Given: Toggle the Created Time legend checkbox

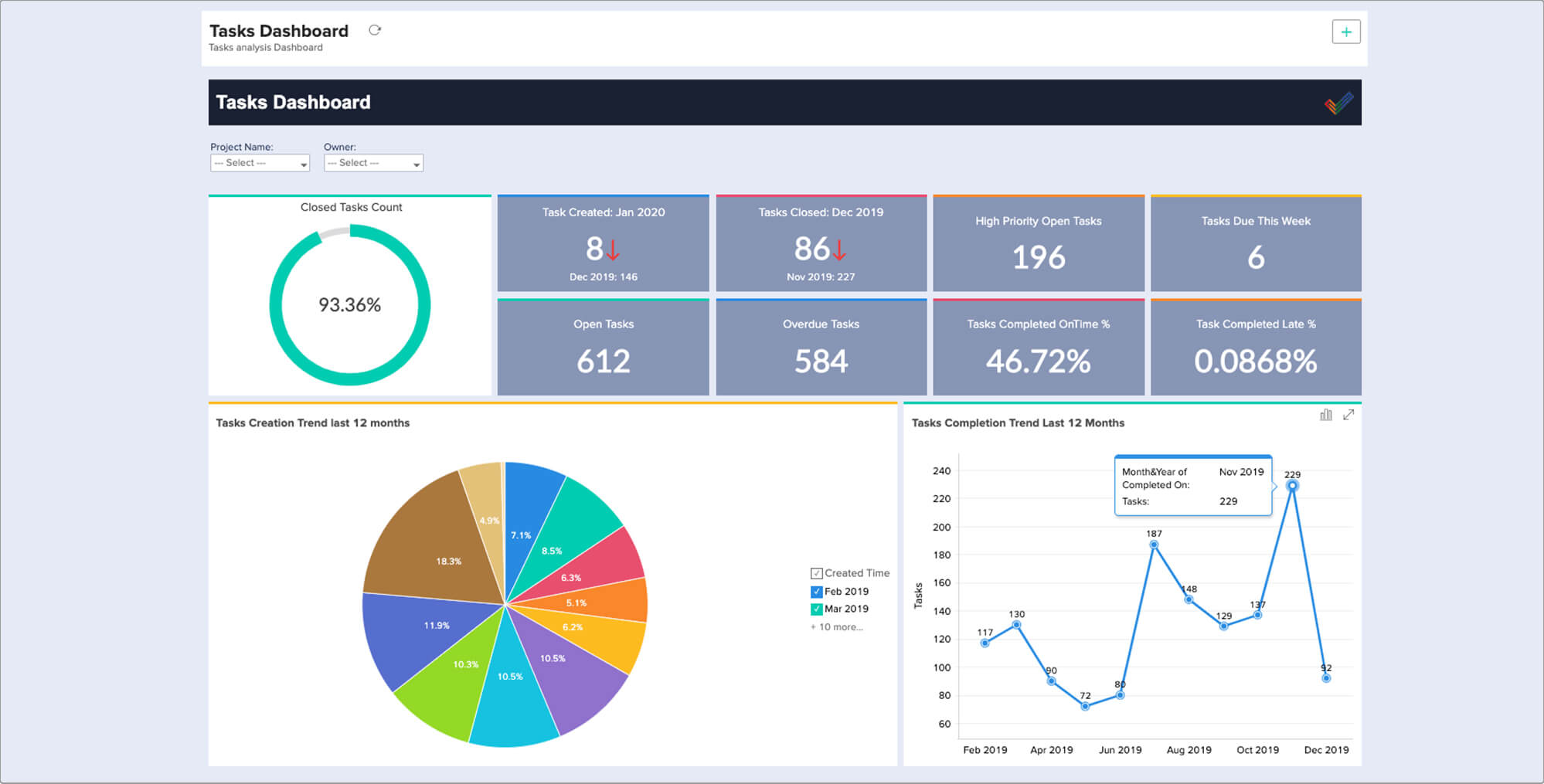Looking at the screenshot, I should point(816,573).
